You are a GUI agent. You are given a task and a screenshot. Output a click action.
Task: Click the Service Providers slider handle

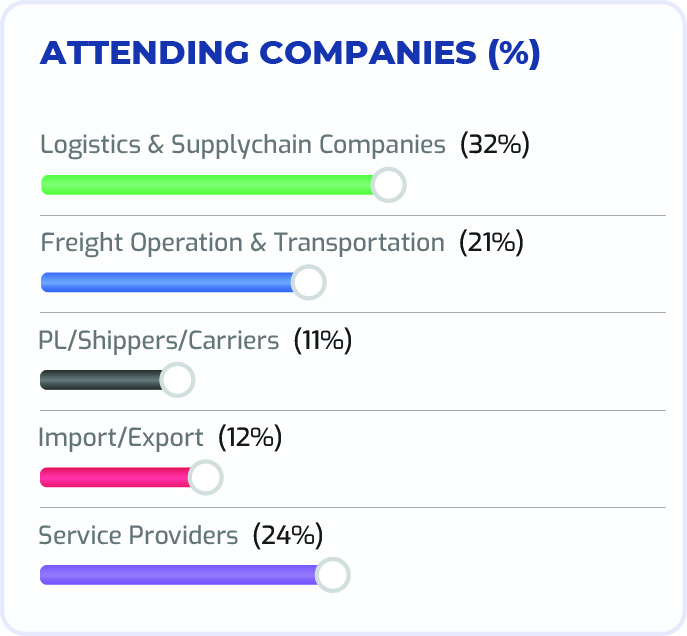tap(332, 575)
